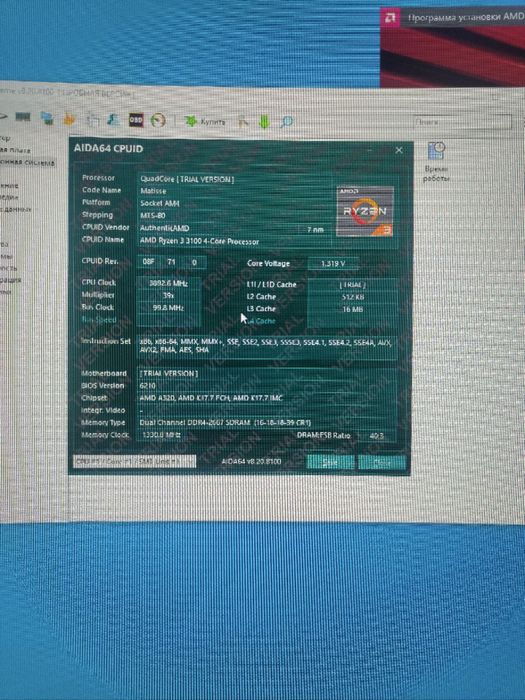Click the 39x multiplier value
This screenshot has height=700, width=525.
[x=169, y=296]
